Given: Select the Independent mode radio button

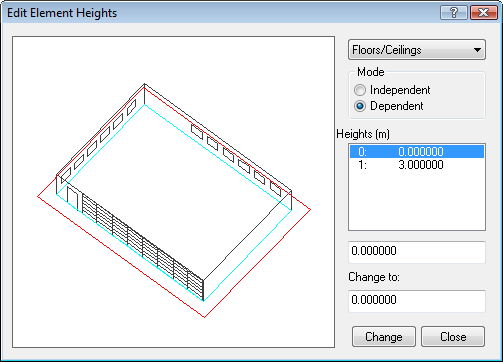Looking at the screenshot, I should point(360,90).
